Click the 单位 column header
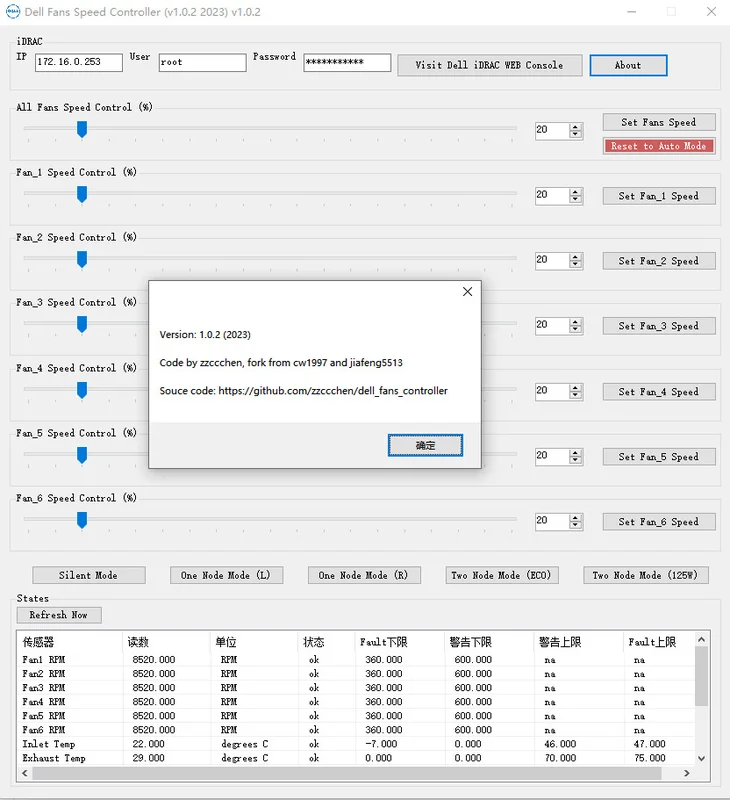This screenshot has width=730, height=800. click(254, 641)
